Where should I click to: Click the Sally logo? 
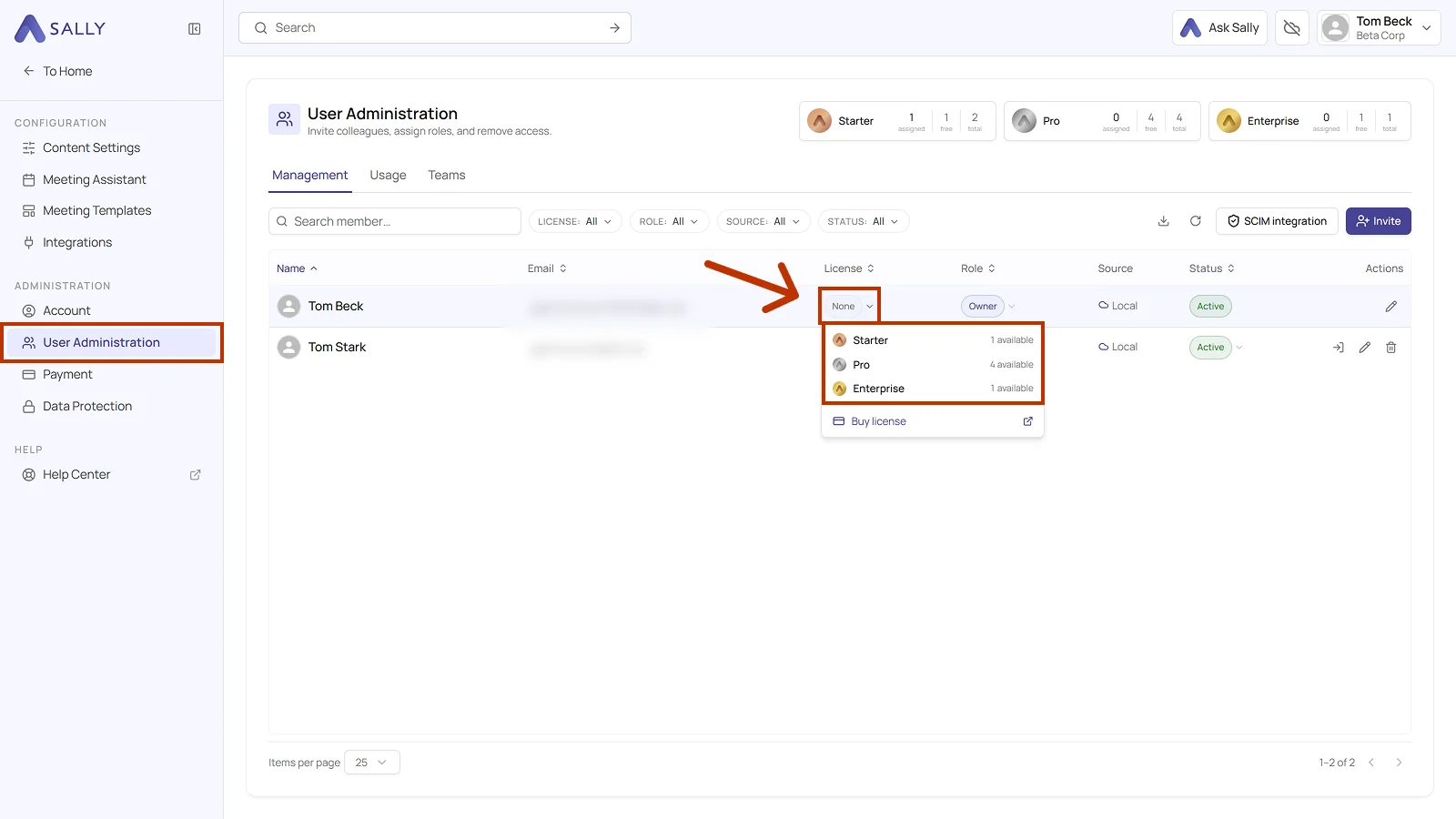(60, 29)
